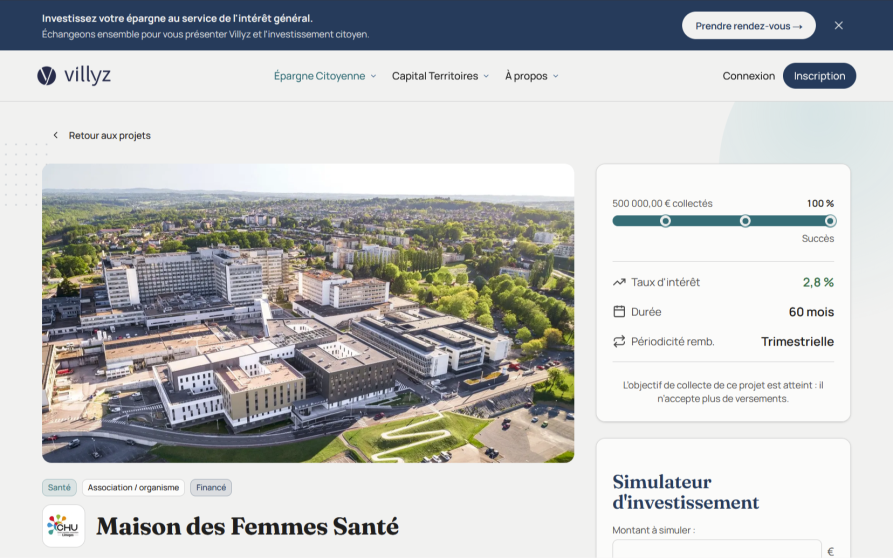Click the banner headline about l'intérêt général

(177, 18)
